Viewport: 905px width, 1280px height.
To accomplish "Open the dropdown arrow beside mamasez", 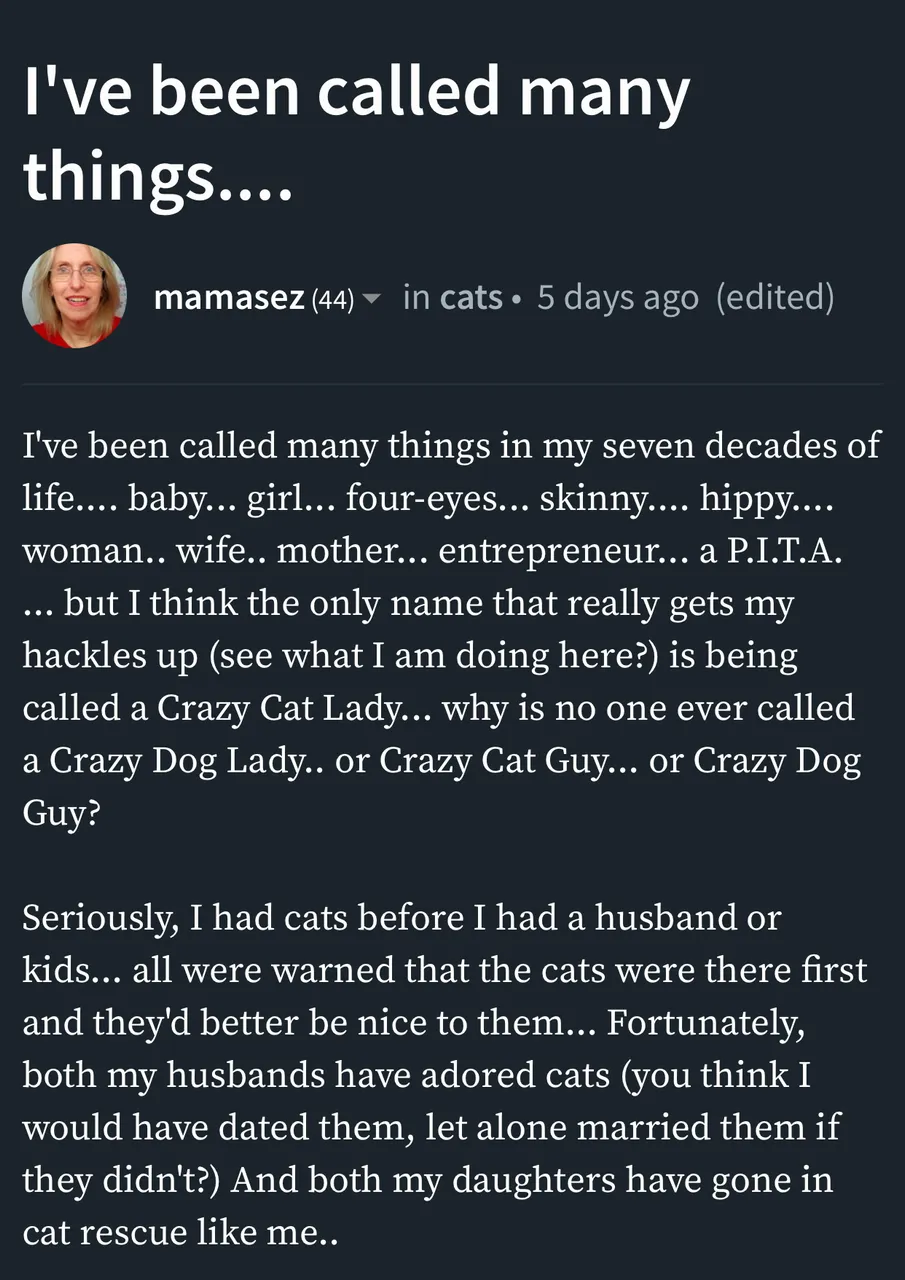I will (371, 299).
